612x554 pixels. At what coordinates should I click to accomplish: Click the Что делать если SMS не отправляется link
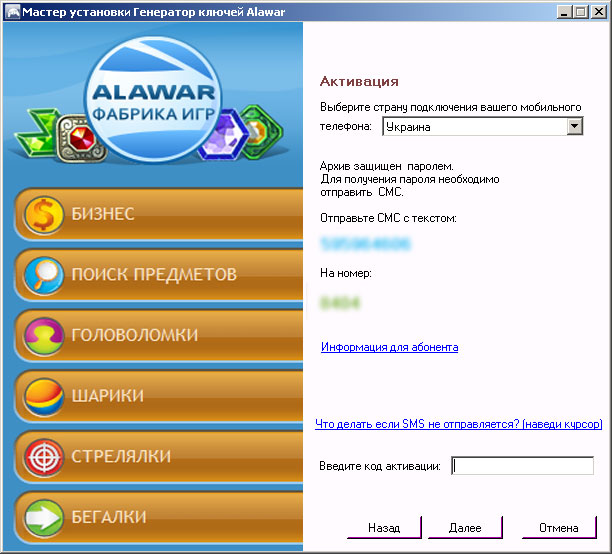pyautogui.click(x=458, y=424)
